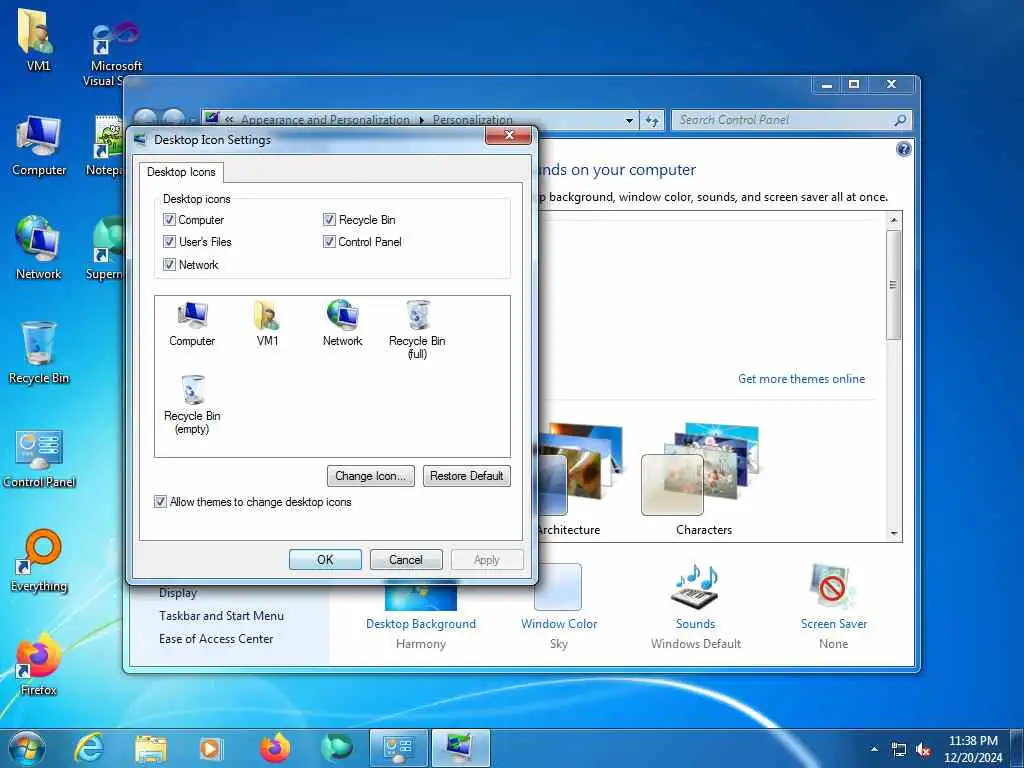Open the Screen Saver icon in Personalization
Screen dimensions: 1024x768
(833, 586)
